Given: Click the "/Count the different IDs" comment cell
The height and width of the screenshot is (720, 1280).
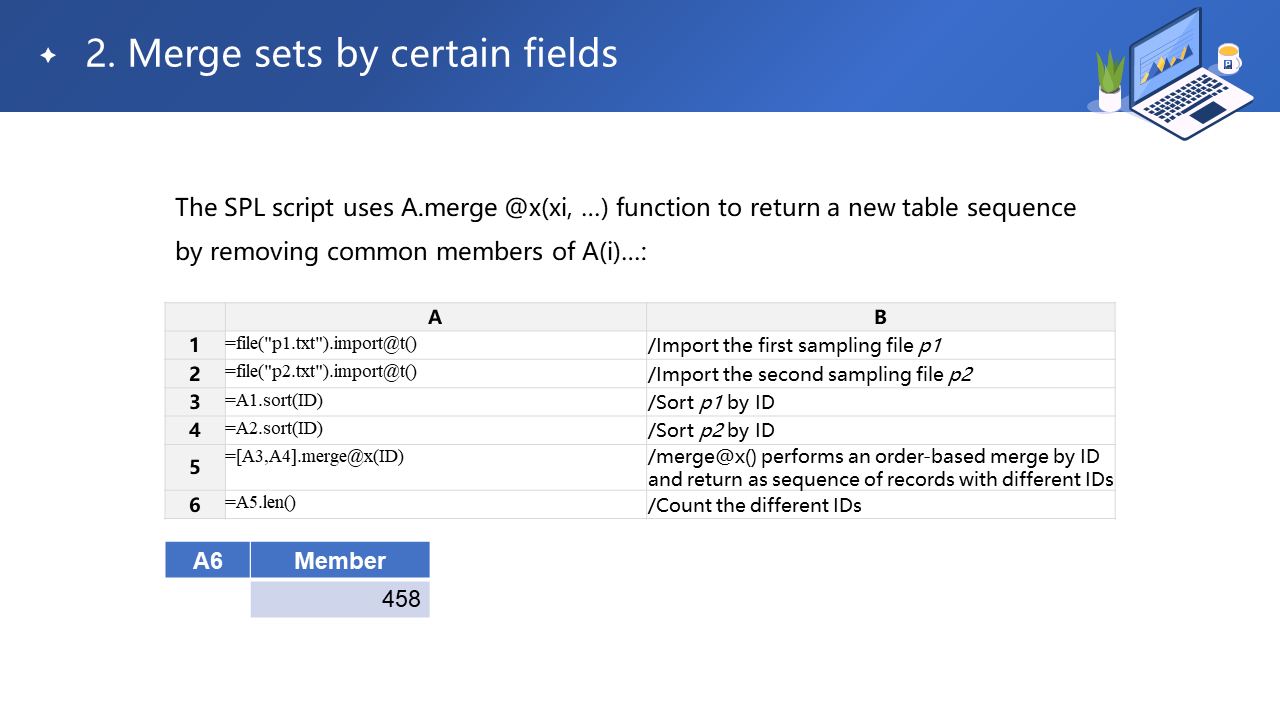Looking at the screenshot, I should coord(880,505).
